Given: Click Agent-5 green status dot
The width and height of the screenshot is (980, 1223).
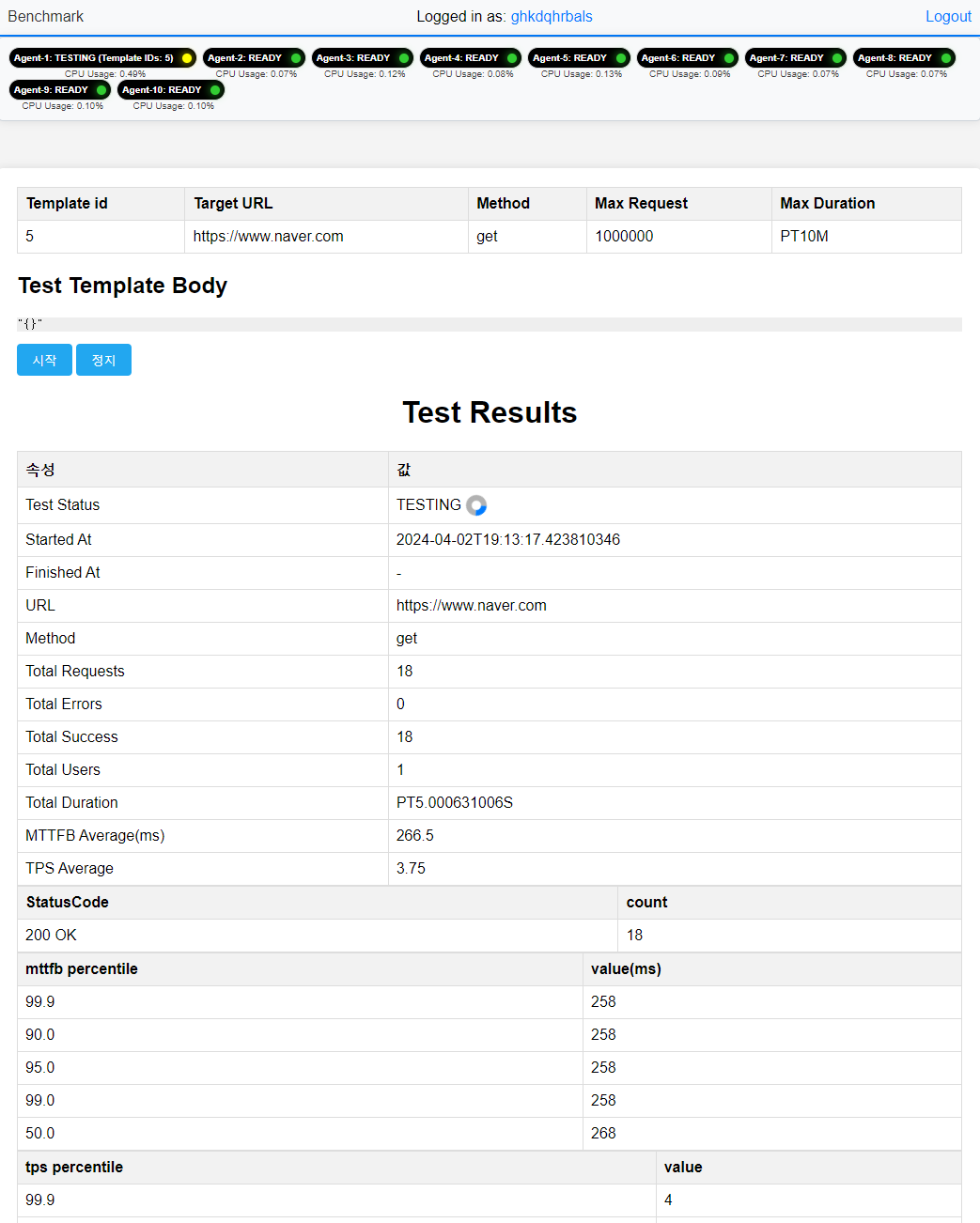Looking at the screenshot, I should click(621, 58).
